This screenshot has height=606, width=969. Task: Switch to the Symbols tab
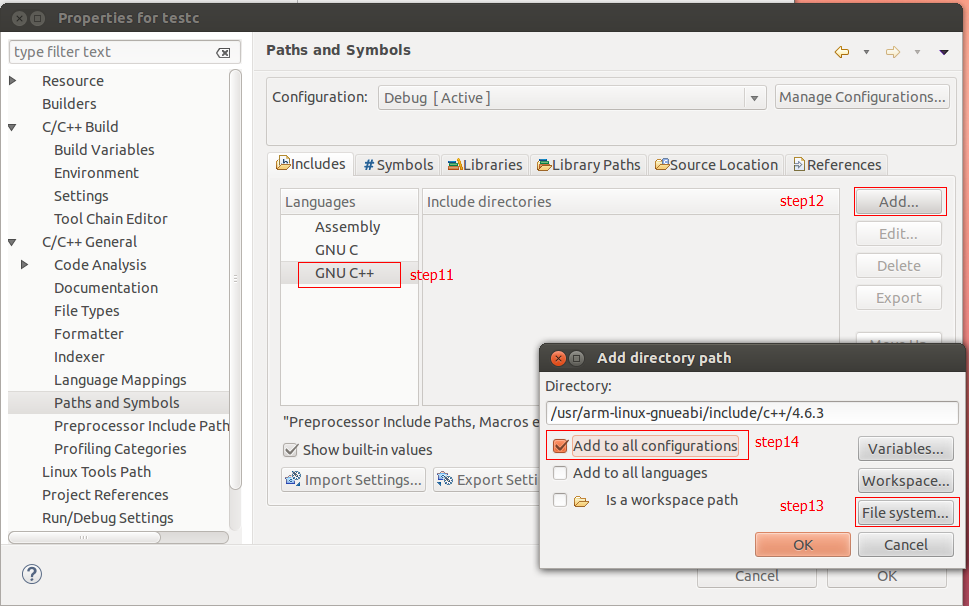click(x=398, y=165)
